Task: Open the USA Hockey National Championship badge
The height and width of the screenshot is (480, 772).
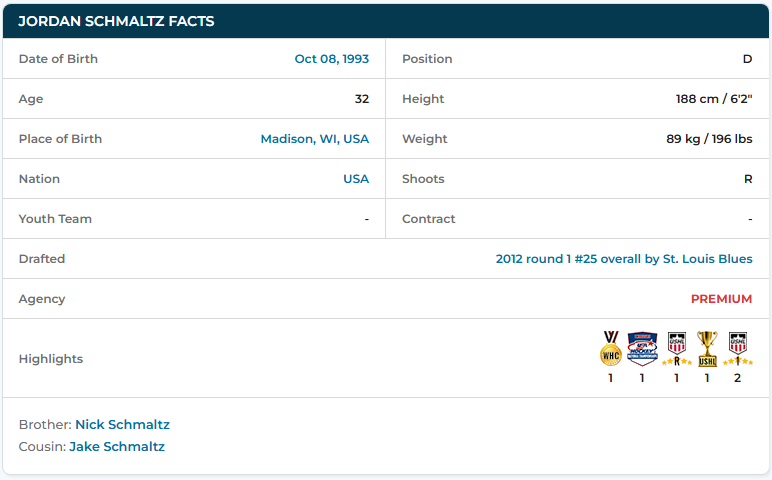Action: click(x=642, y=348)
